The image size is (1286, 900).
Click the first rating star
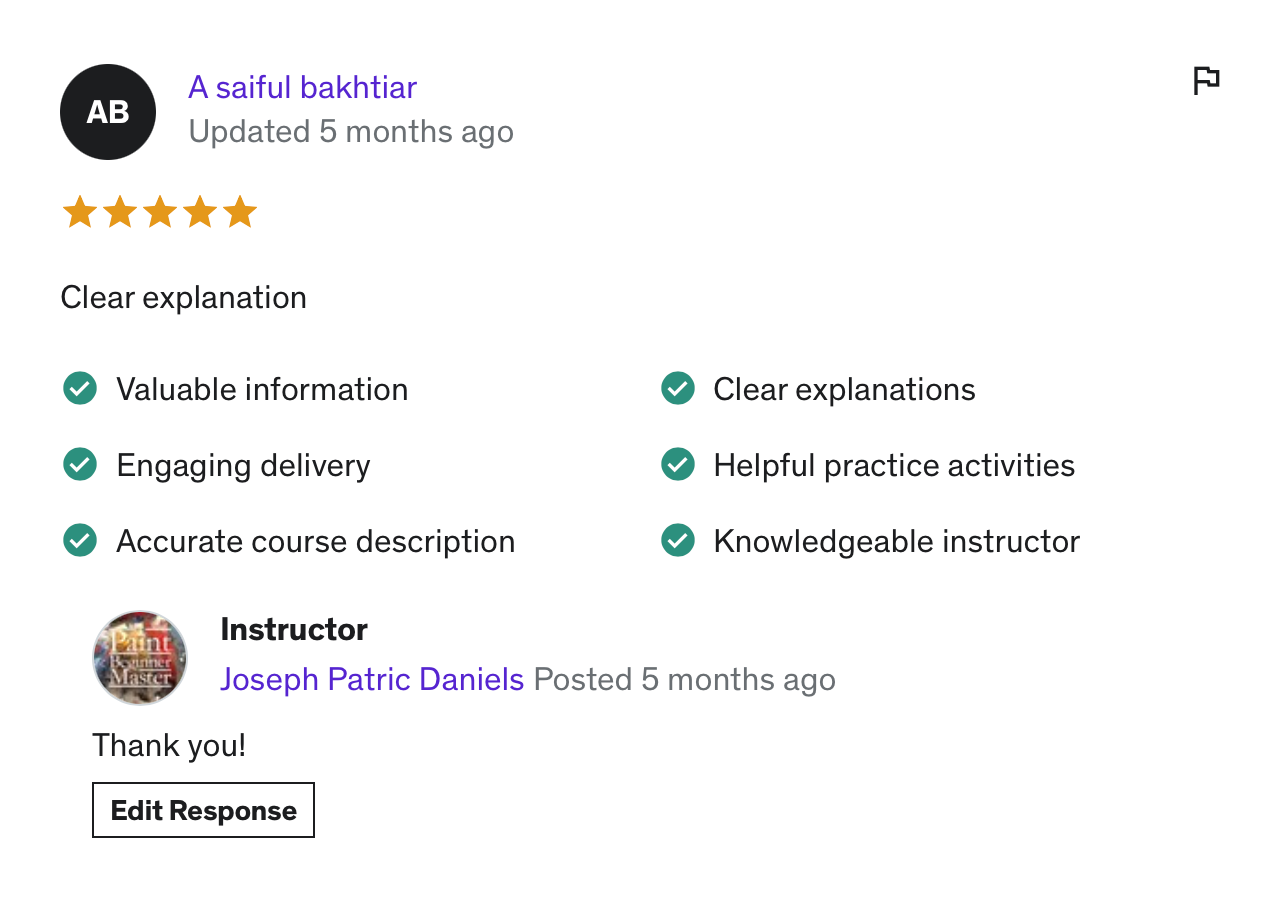point(79,212)
